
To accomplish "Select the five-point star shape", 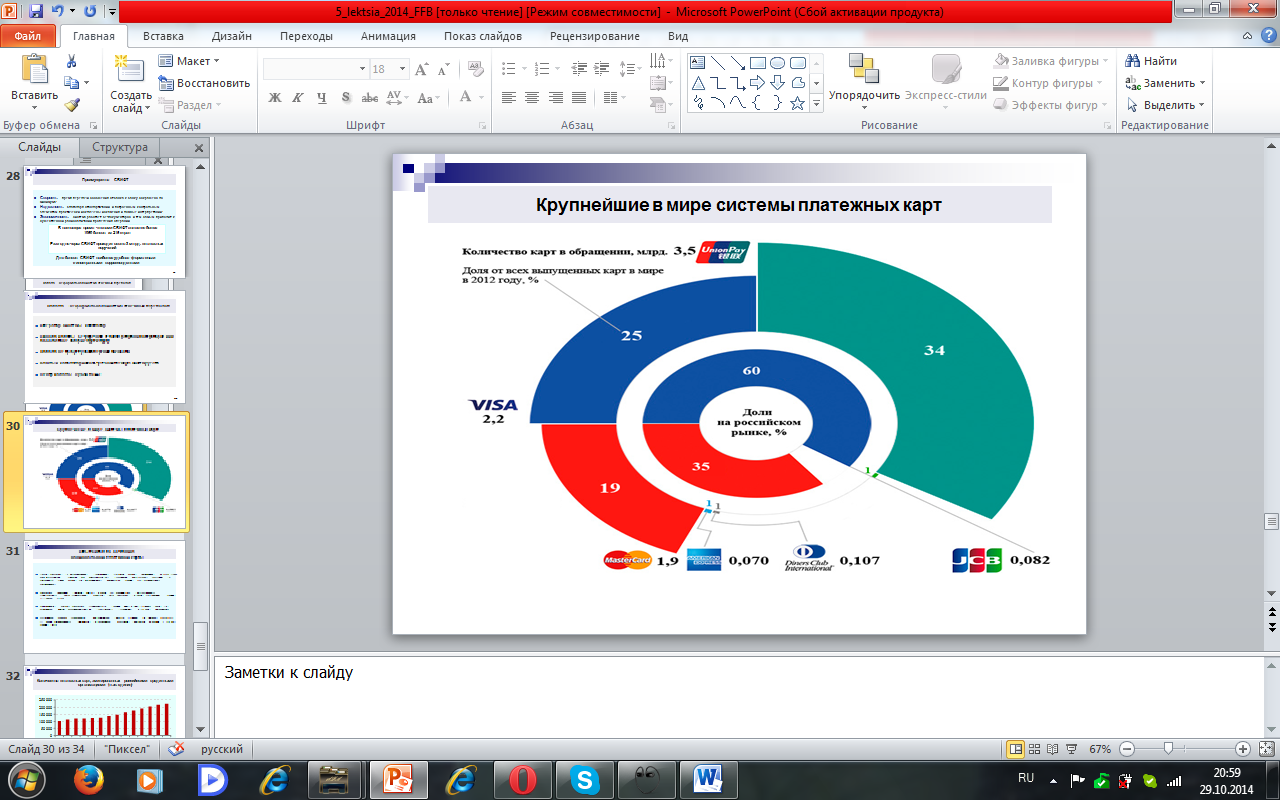I will coord(798,102).
